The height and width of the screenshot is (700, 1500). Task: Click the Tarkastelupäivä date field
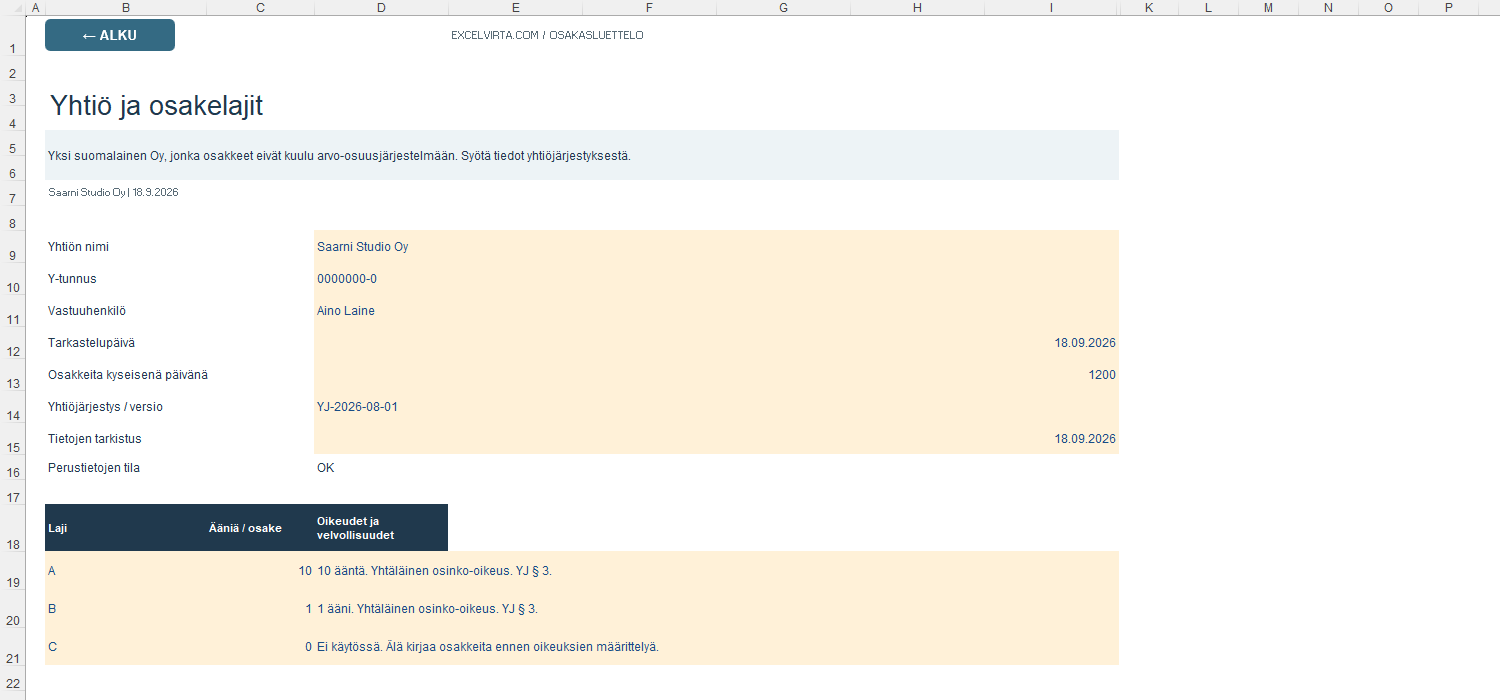tap(716, 342)
